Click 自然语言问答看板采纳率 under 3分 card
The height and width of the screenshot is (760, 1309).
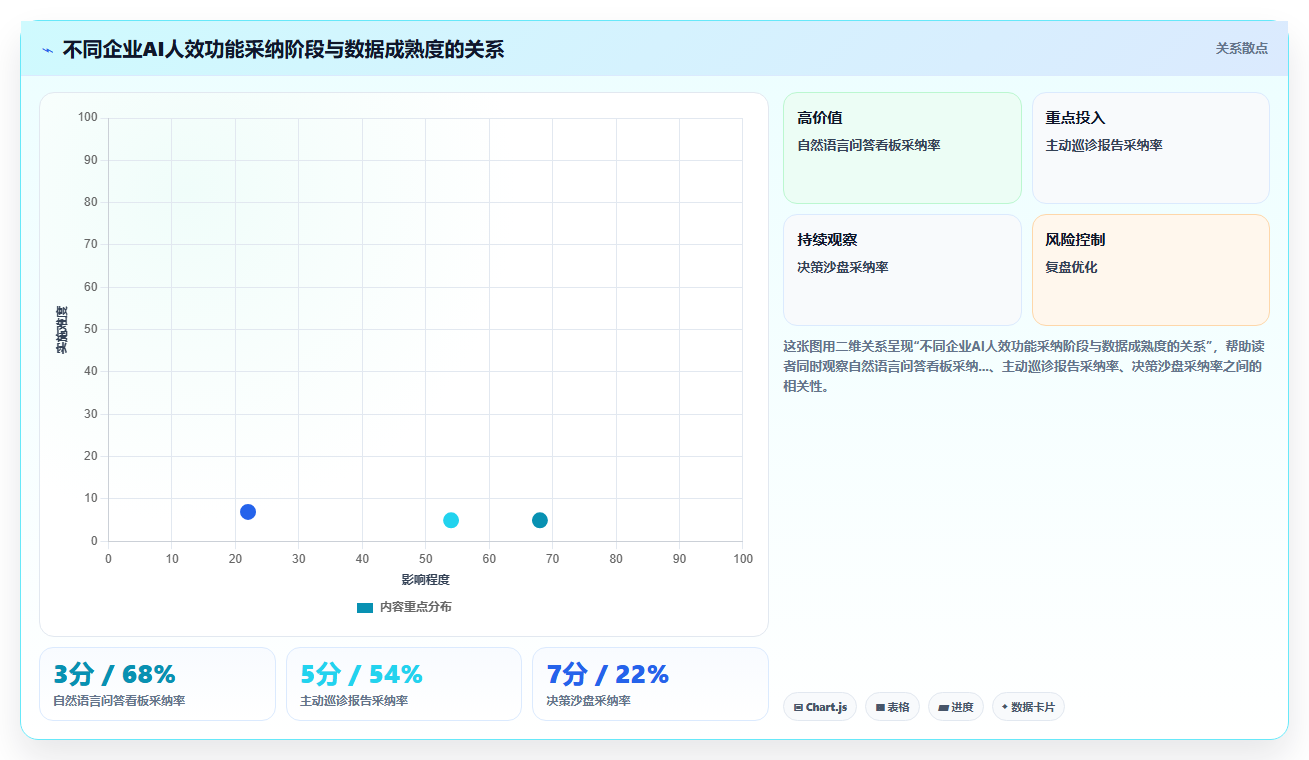coord(119,701)
